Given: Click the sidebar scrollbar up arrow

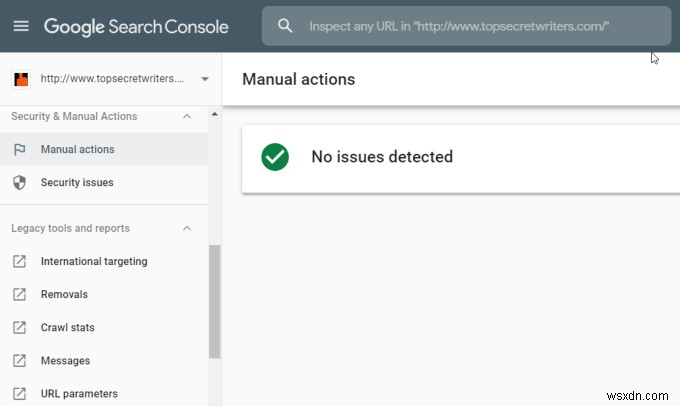Looking at the screenshot, I should (215, 114).
